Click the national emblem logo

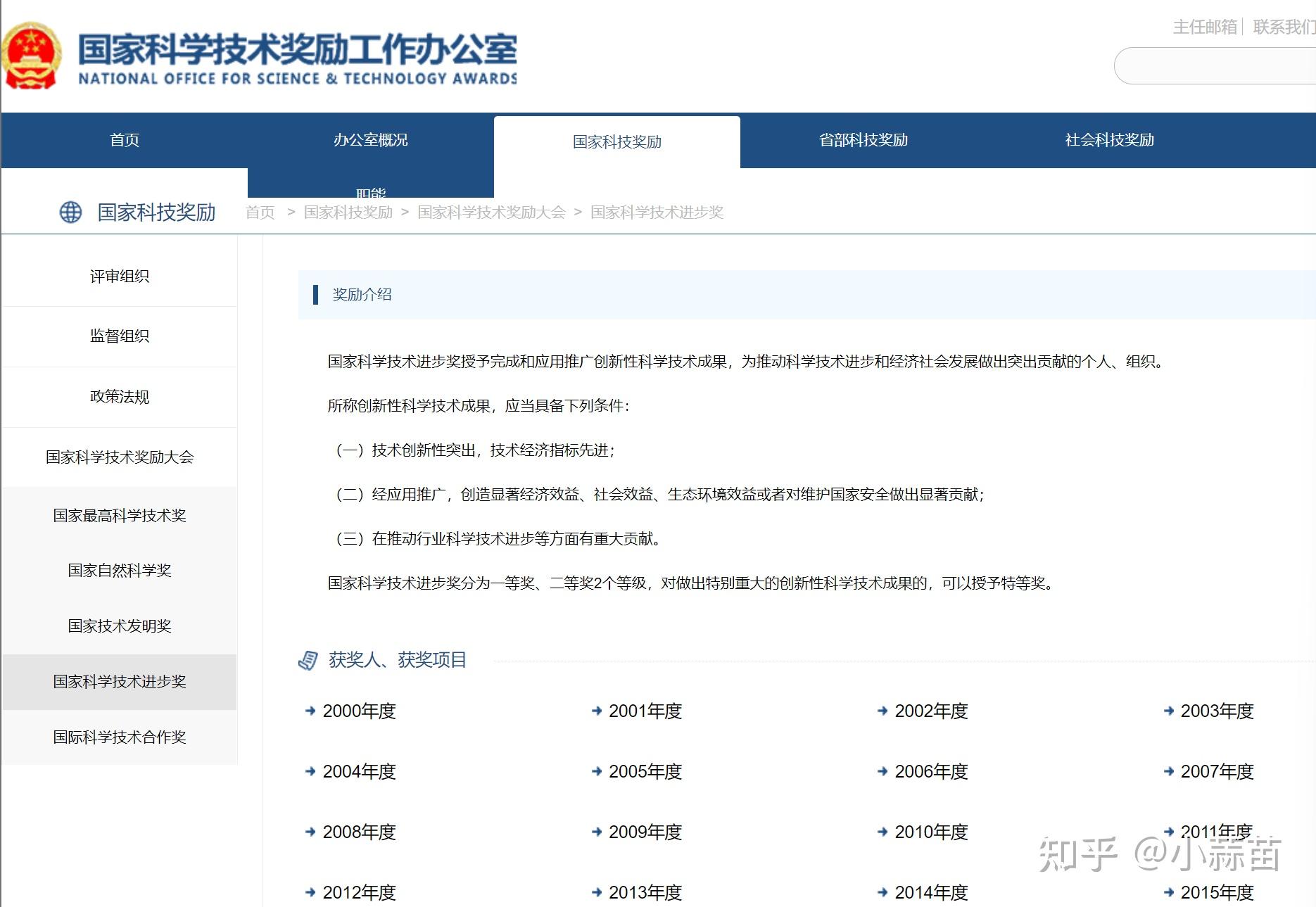pyautogui.click(x=32, y=56)
